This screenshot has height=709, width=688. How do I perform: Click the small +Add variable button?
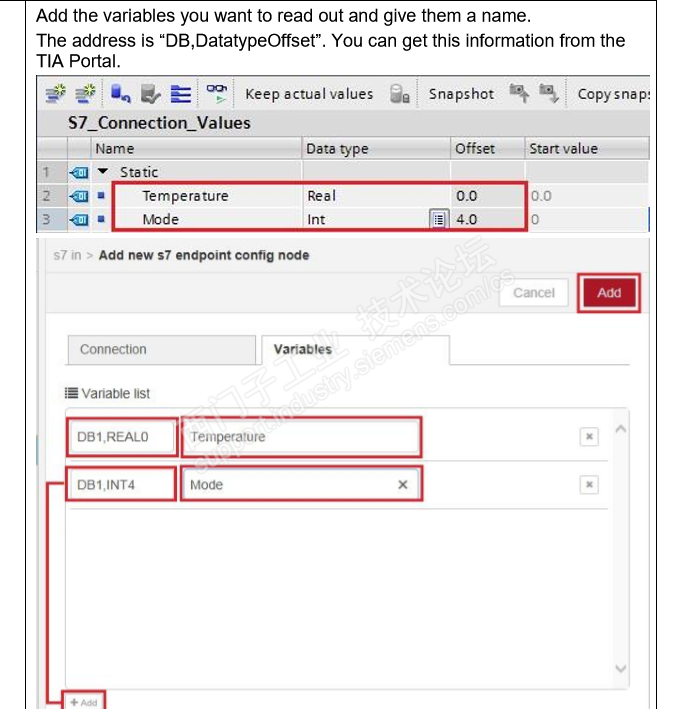(84, 702)
